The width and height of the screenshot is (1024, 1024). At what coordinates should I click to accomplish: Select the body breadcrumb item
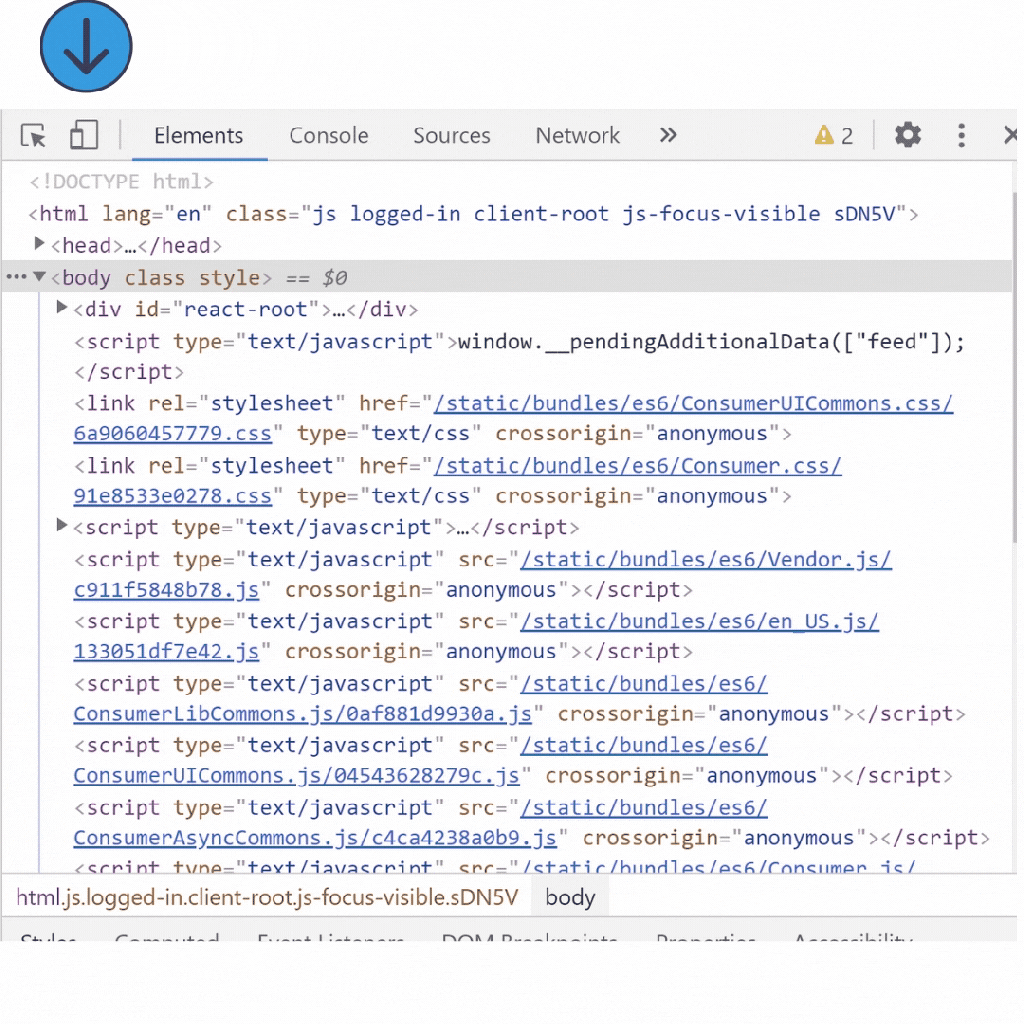coord(570,898)
